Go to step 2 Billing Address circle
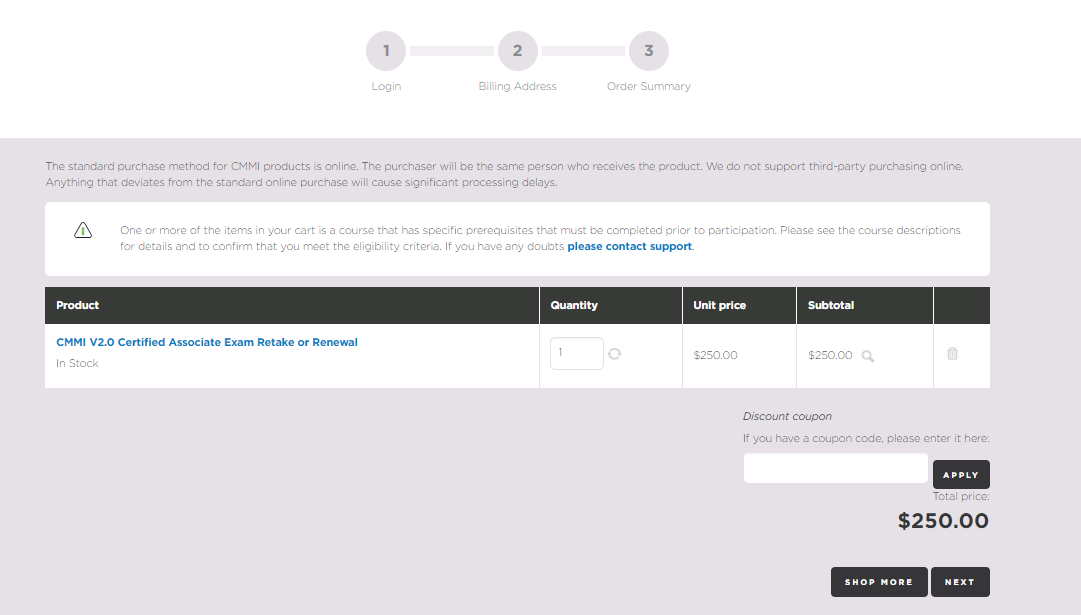Screen dimensions: 1081x615 coord(518,51)
